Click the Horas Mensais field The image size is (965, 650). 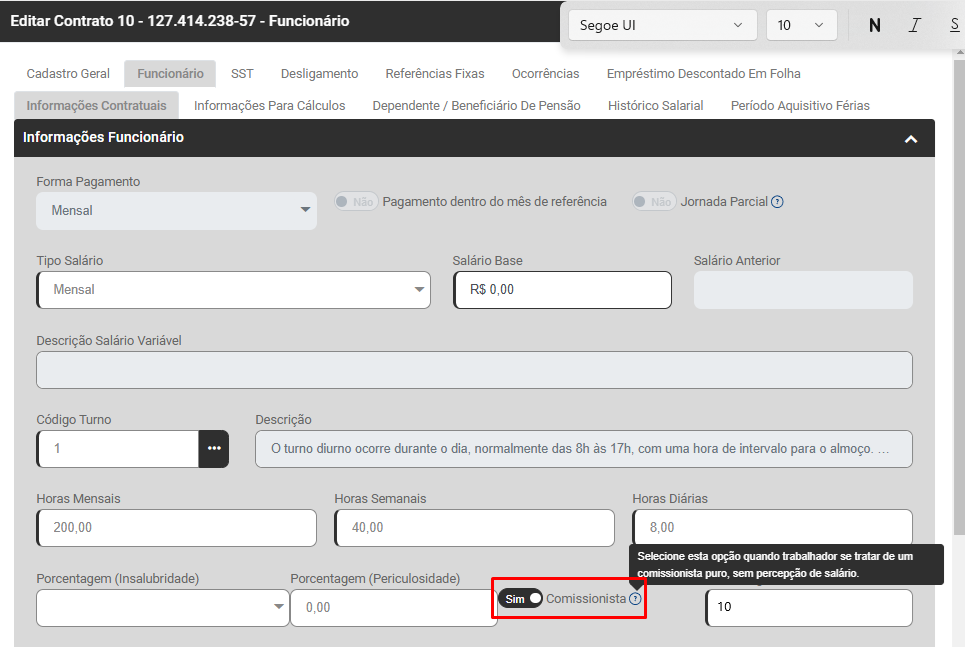[x=176, y=528]
